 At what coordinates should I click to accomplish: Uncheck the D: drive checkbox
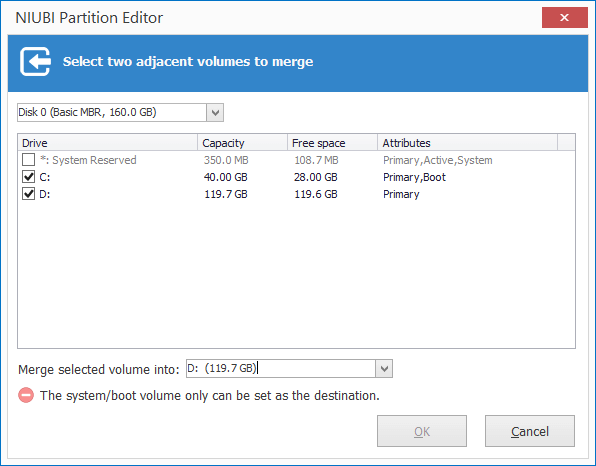pos(29,194)
